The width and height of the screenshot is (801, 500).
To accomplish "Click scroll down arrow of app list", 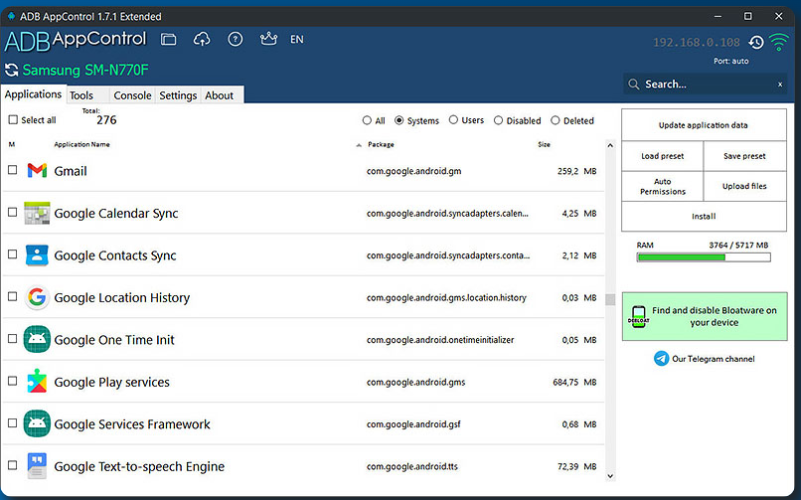I will [610, 475].
